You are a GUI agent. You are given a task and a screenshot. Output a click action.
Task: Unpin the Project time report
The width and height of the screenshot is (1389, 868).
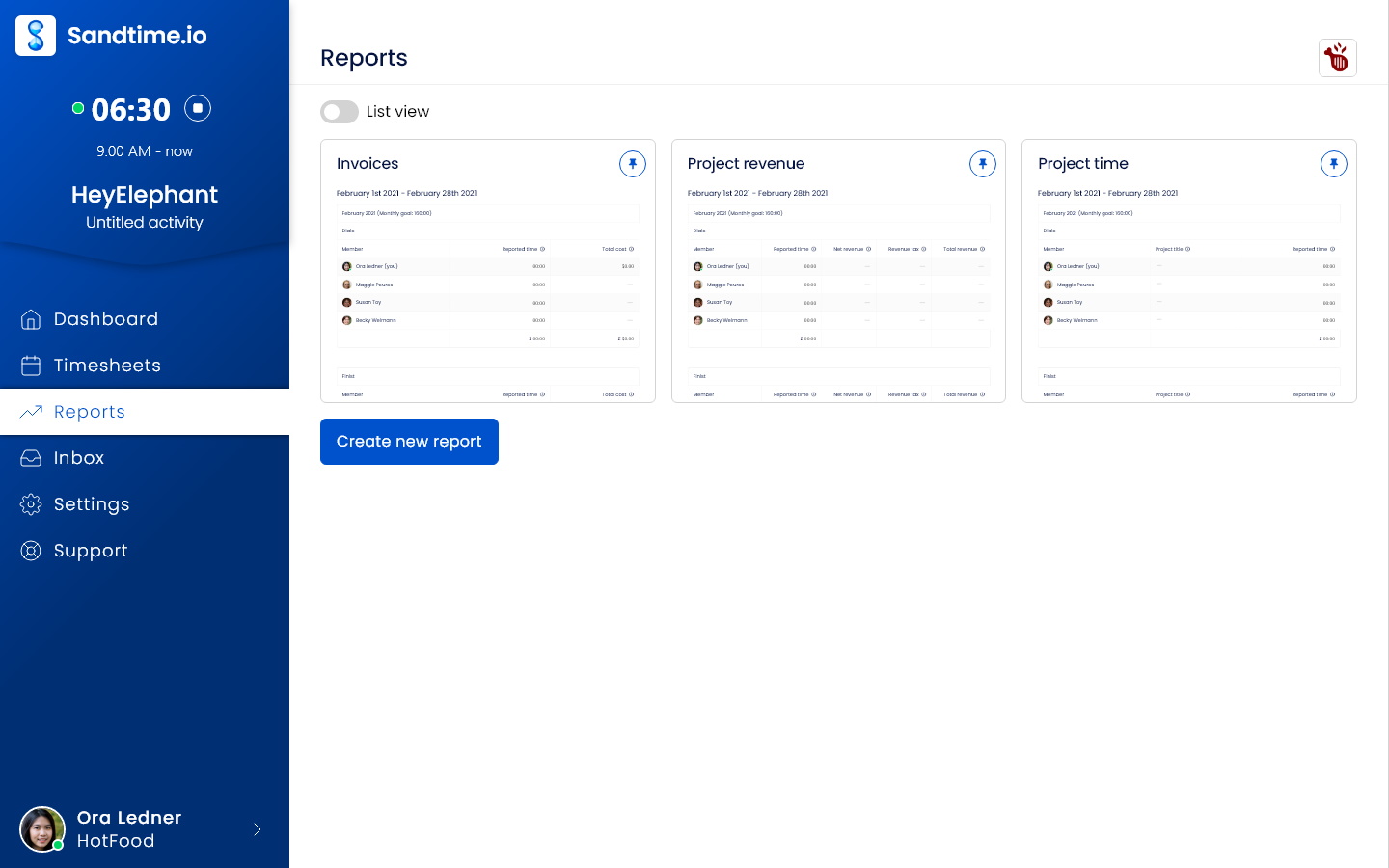coord(1333,164)
